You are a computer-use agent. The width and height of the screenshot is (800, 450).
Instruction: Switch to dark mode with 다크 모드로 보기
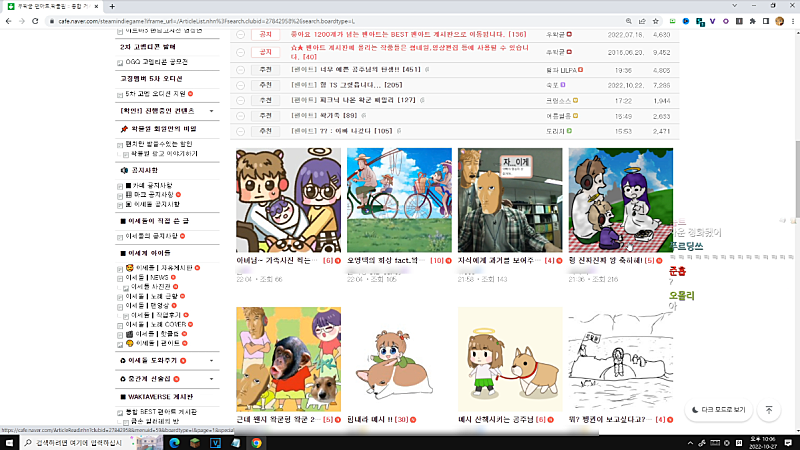click(x=718, y=410)
